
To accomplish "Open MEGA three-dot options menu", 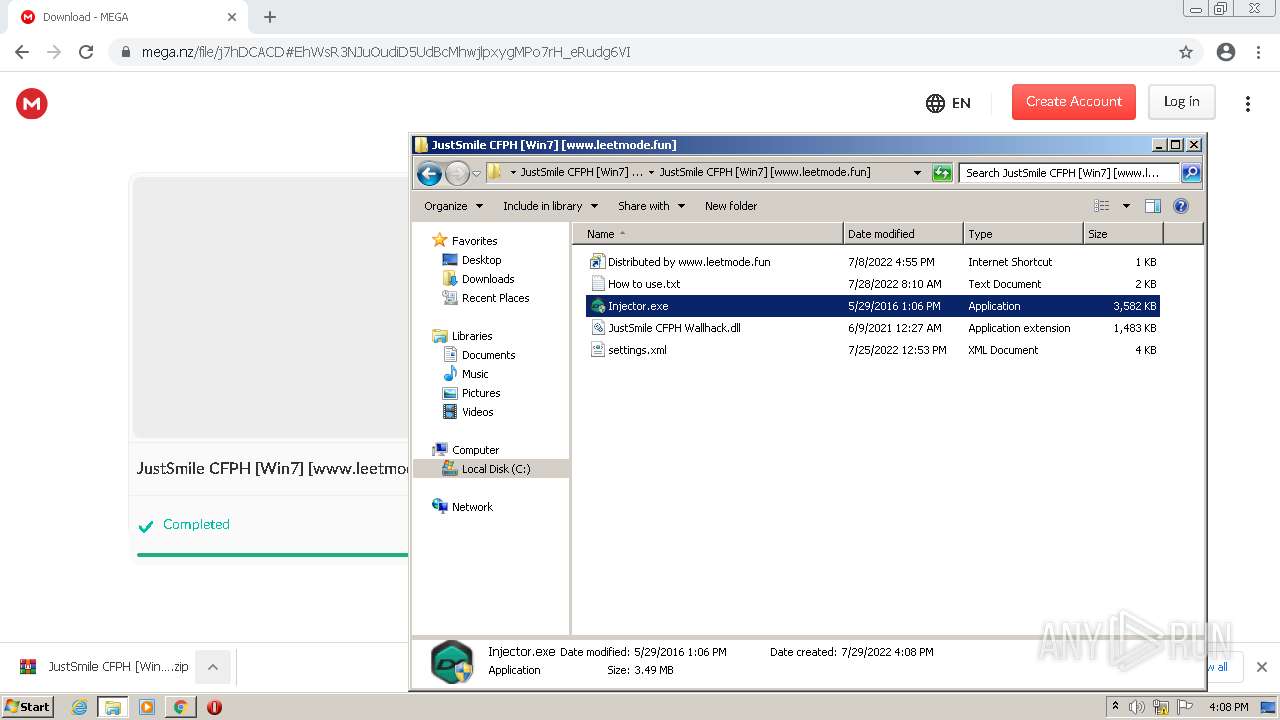I will pos(1247,103).
